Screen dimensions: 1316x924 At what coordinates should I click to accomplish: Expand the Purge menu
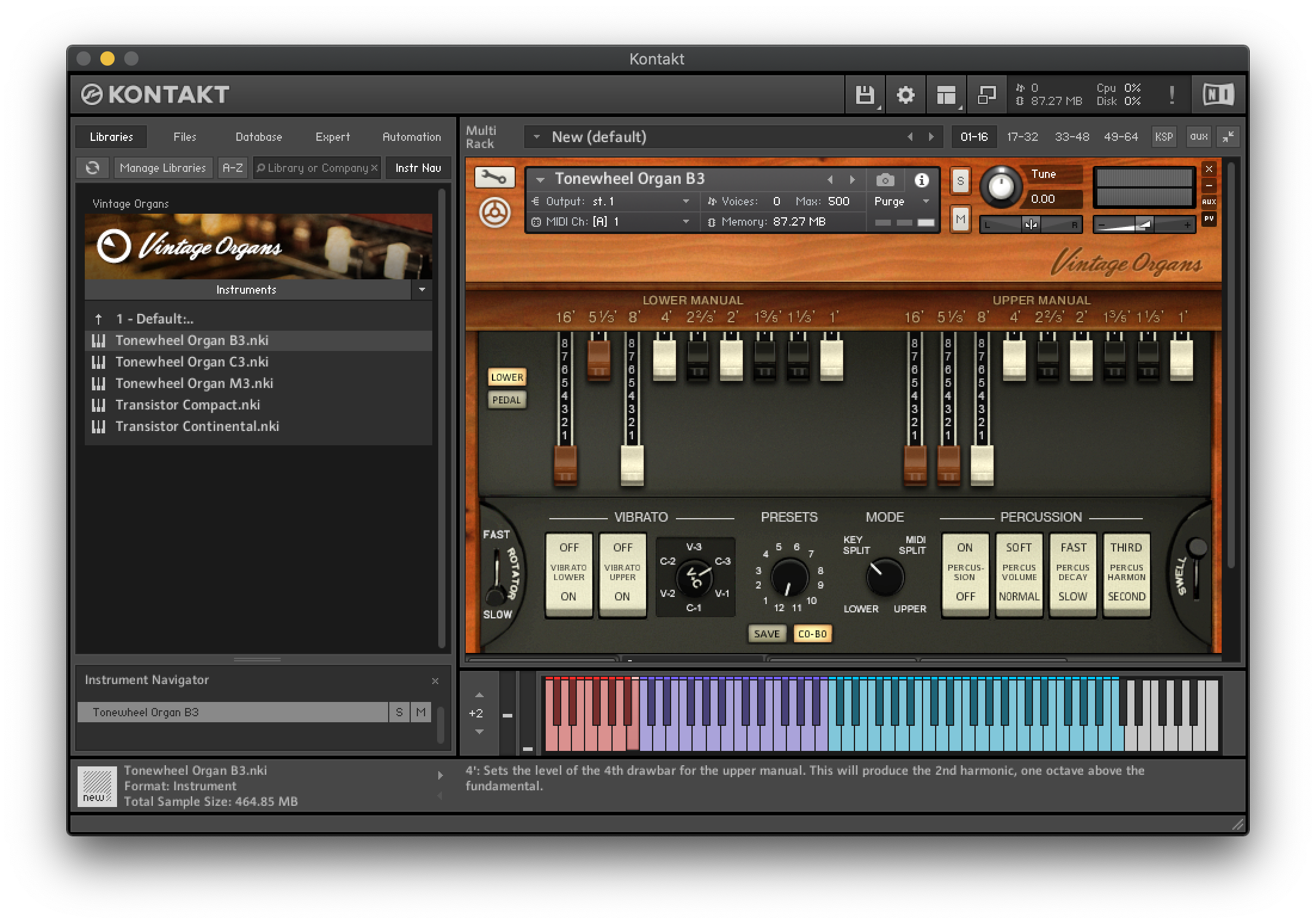coord(925,202)
